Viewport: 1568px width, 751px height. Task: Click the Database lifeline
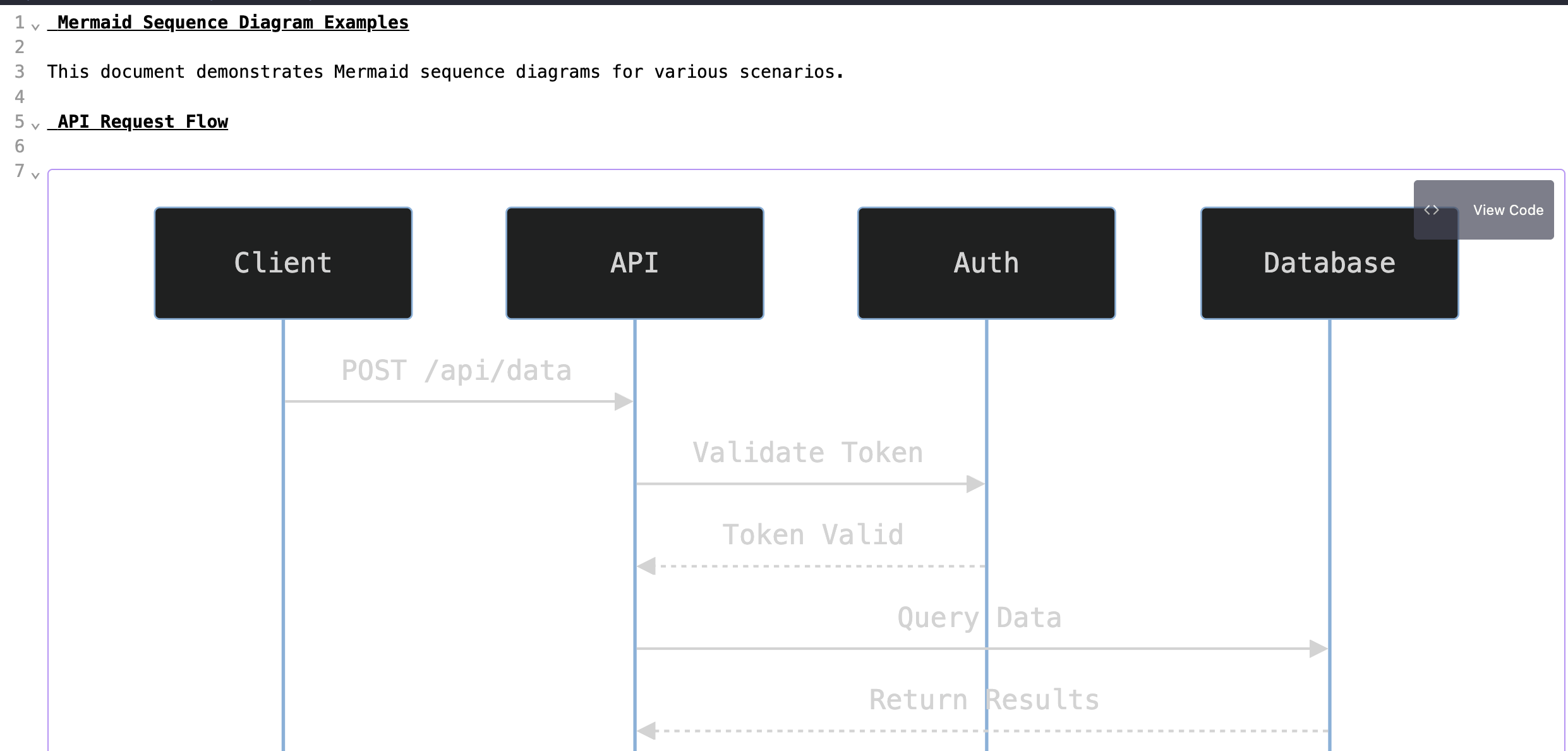(x=1329, y=506)
